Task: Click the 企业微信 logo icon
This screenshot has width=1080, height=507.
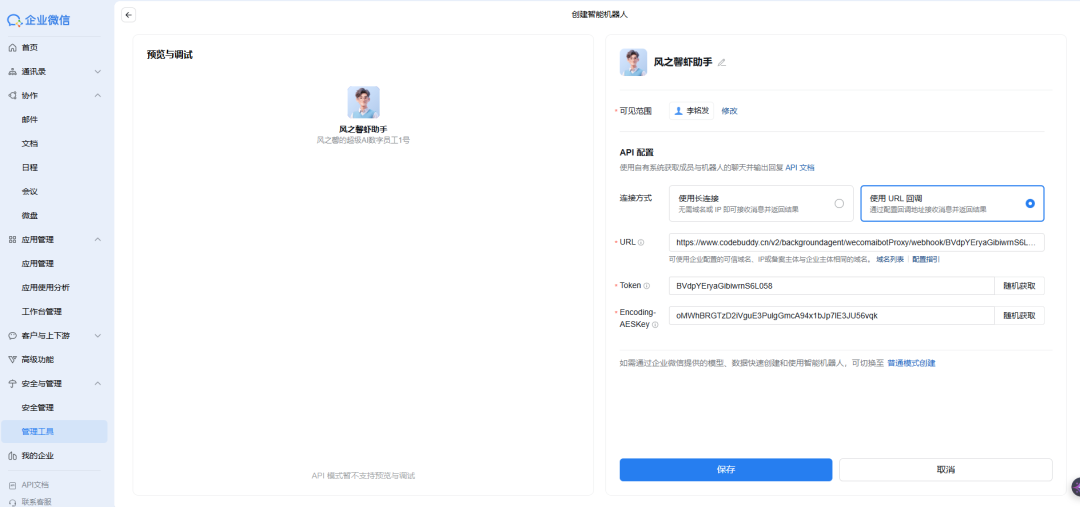Action: [15, 20]
